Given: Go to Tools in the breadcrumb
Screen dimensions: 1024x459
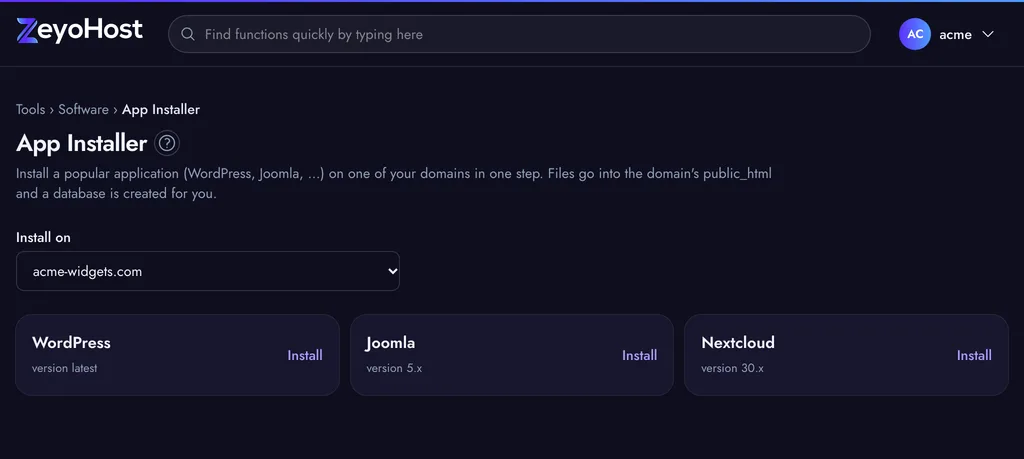Looking at the screenshot, I should [x=31, y=110].
